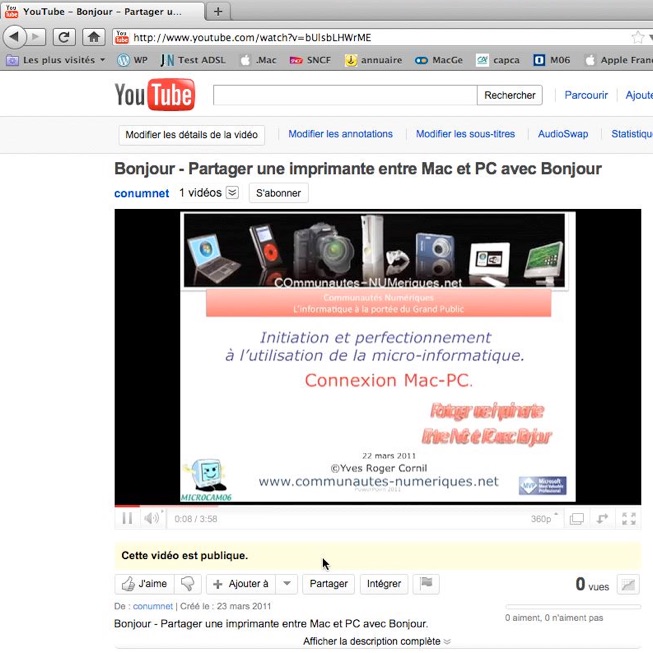Viewport: 653px width, 653px height.
Task: Open the SNCF bookmark
Action: [x=310, y=60]
